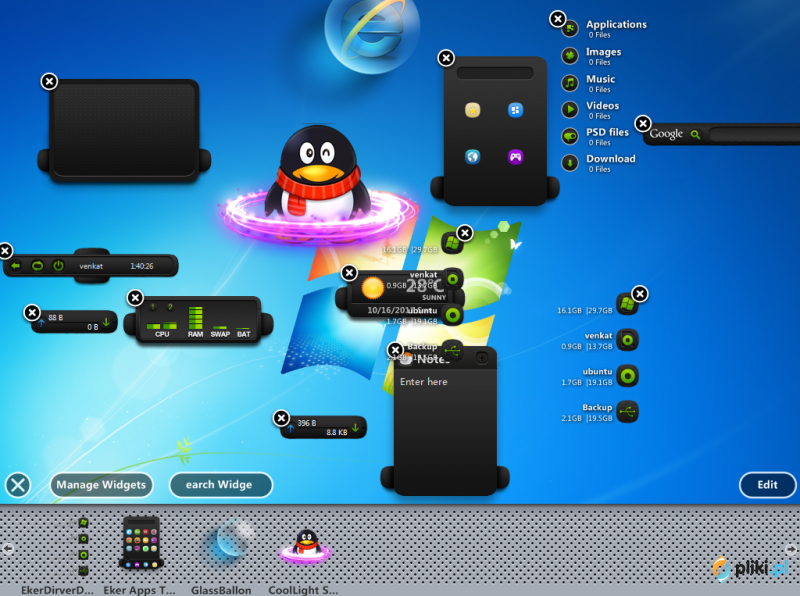Click the Google search input field

754,135
